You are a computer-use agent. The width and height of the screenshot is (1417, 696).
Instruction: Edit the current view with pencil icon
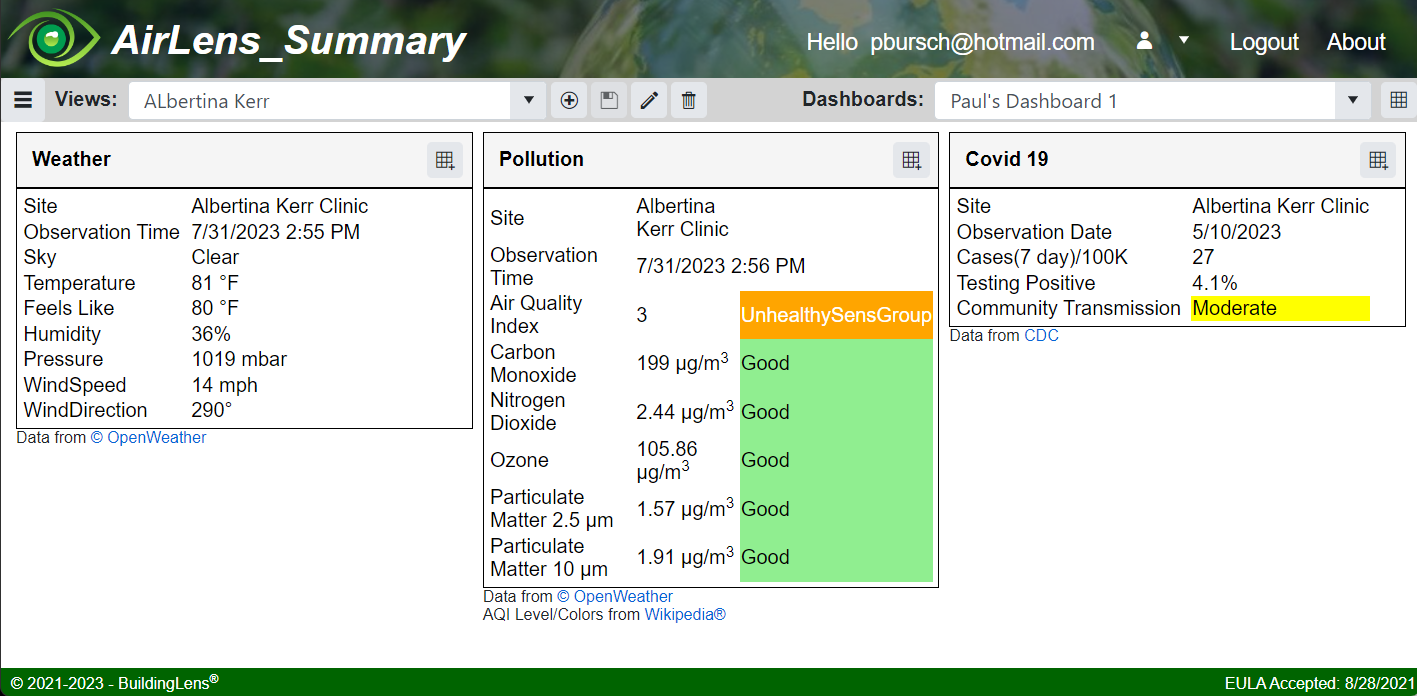(649, 100)
